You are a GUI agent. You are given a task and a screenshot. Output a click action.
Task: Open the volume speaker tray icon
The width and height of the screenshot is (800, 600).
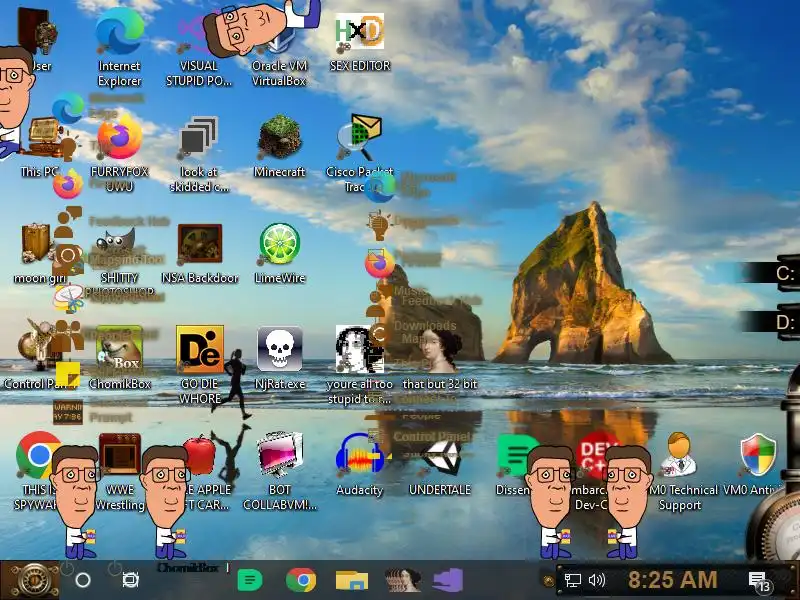[x=596, y=580]
